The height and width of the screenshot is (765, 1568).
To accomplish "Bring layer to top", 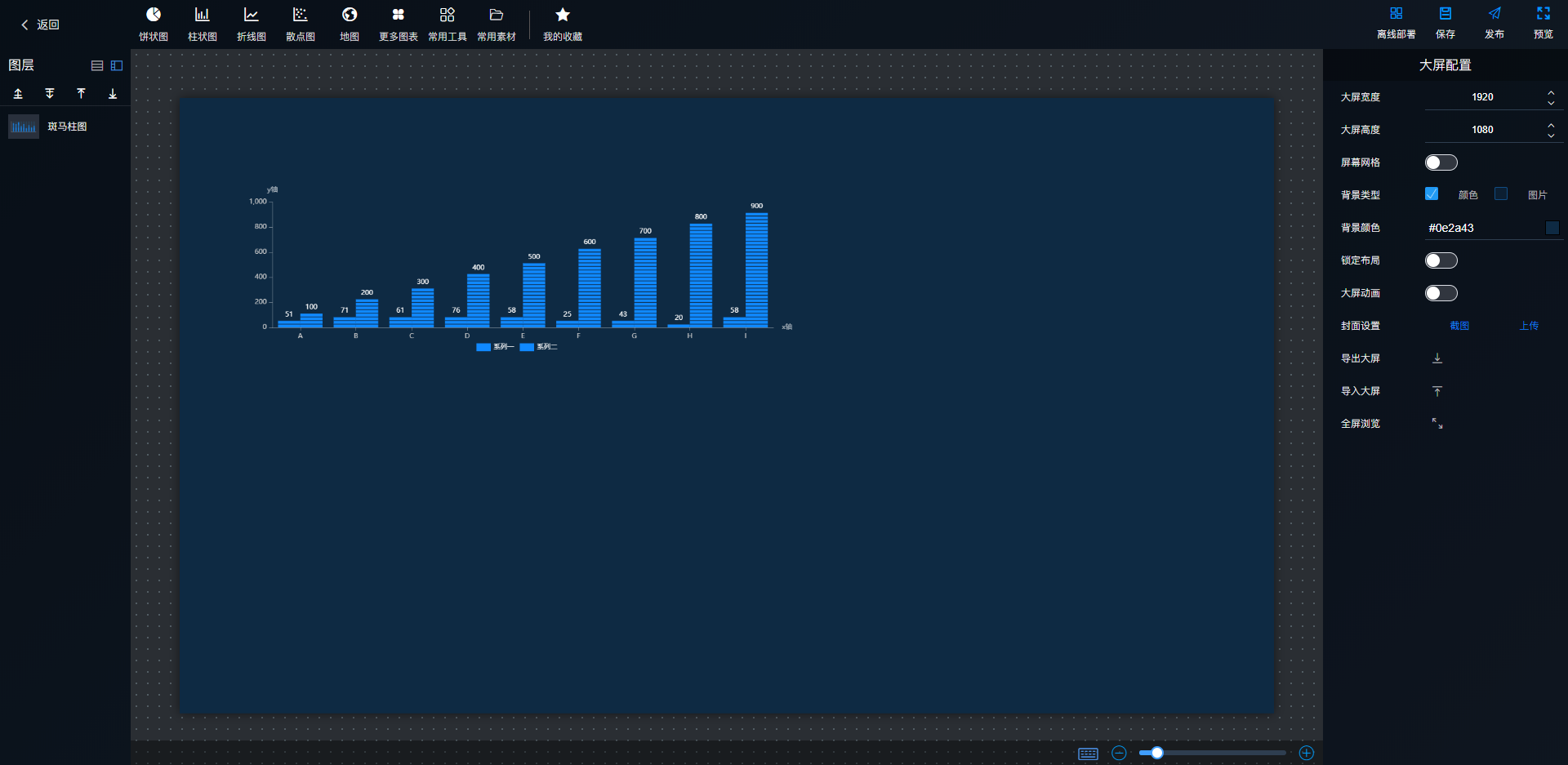I will coord(81,94).
